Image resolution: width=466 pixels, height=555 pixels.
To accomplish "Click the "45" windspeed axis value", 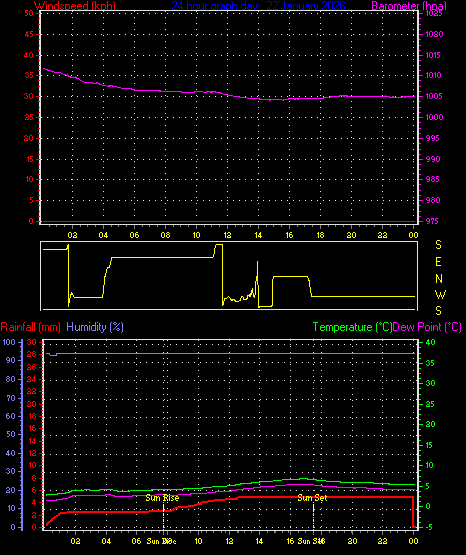I will click(x=29, y=34).
